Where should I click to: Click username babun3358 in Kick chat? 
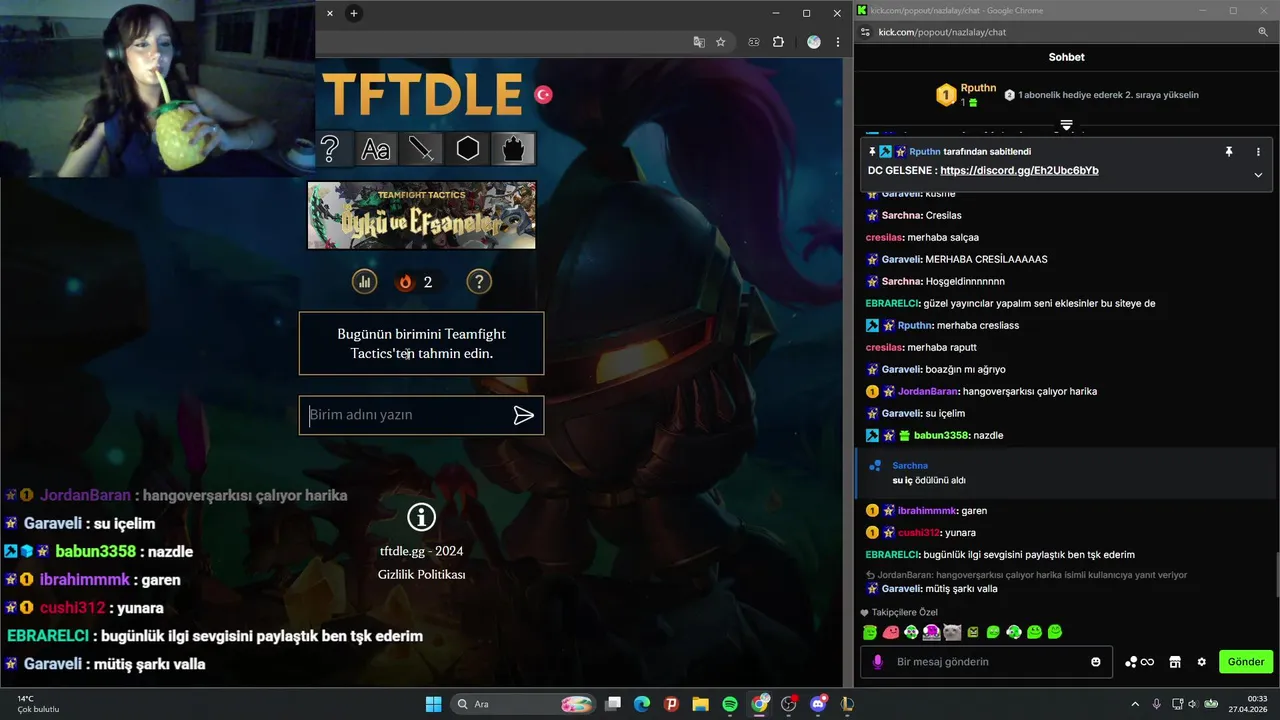[942, 435]
